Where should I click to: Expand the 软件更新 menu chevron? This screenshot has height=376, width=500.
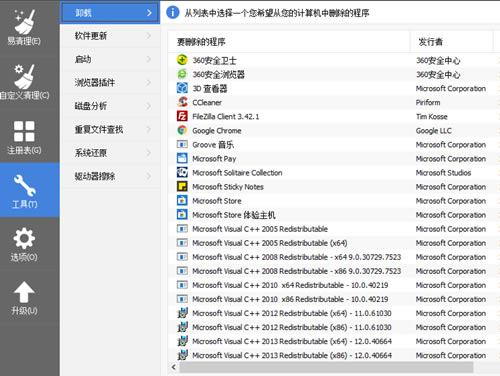[149, 36]
